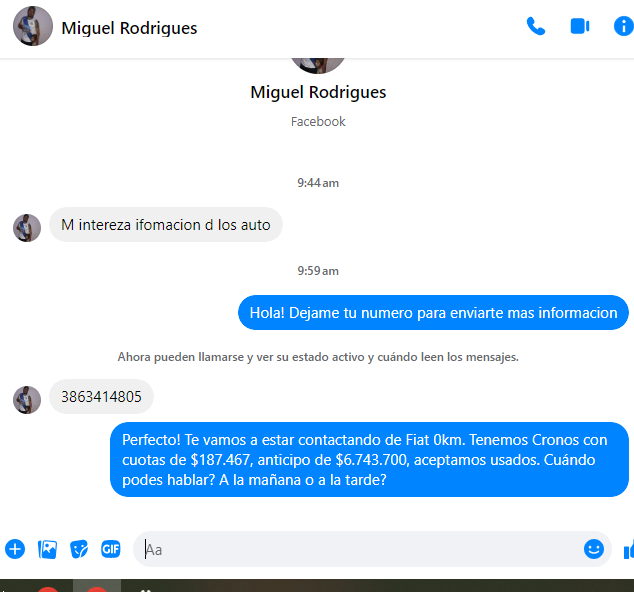Send a thumbs-up like
Image resolution: width=634 pixels, height=592 pixels.
(x=628, y=549)
